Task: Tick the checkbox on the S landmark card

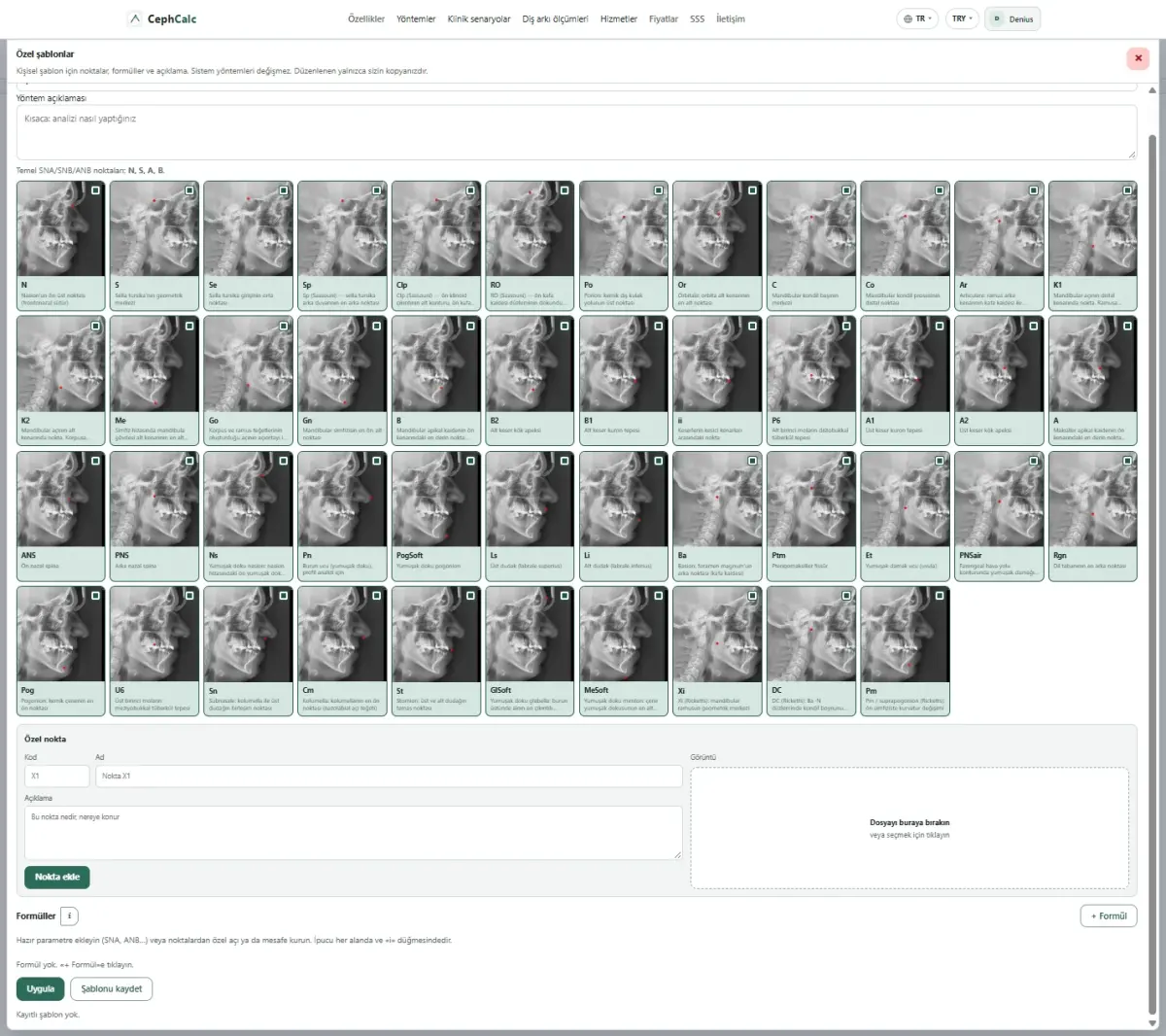Action: click(x=189, y=190)
